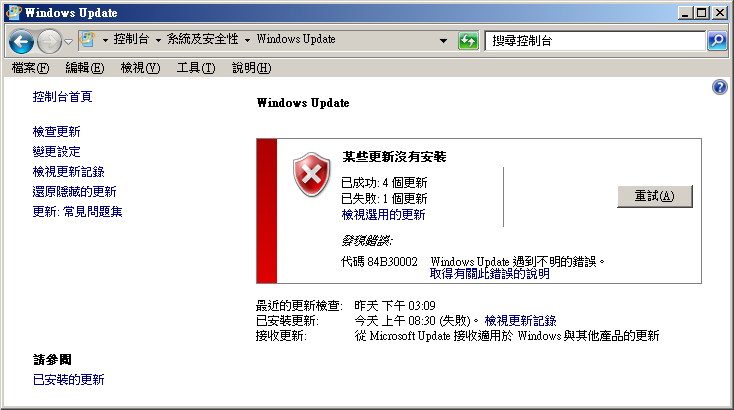Open the 取得有關此錯誤的說明 link
The image size is (734, 410).
tap(490, 274)
